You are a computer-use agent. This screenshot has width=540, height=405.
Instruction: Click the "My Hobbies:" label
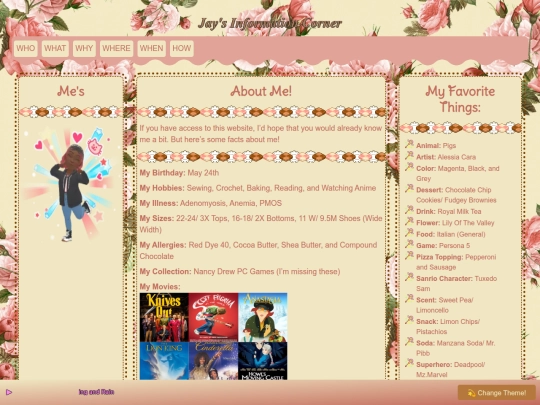tap(162, 188)
